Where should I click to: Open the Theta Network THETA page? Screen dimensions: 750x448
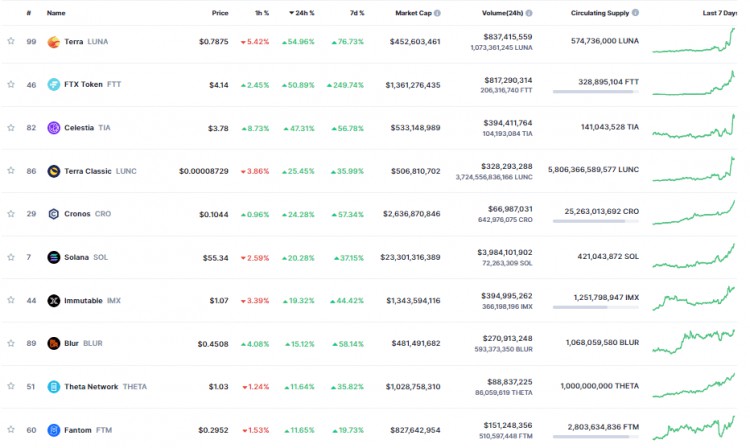(x=106, y=386)
